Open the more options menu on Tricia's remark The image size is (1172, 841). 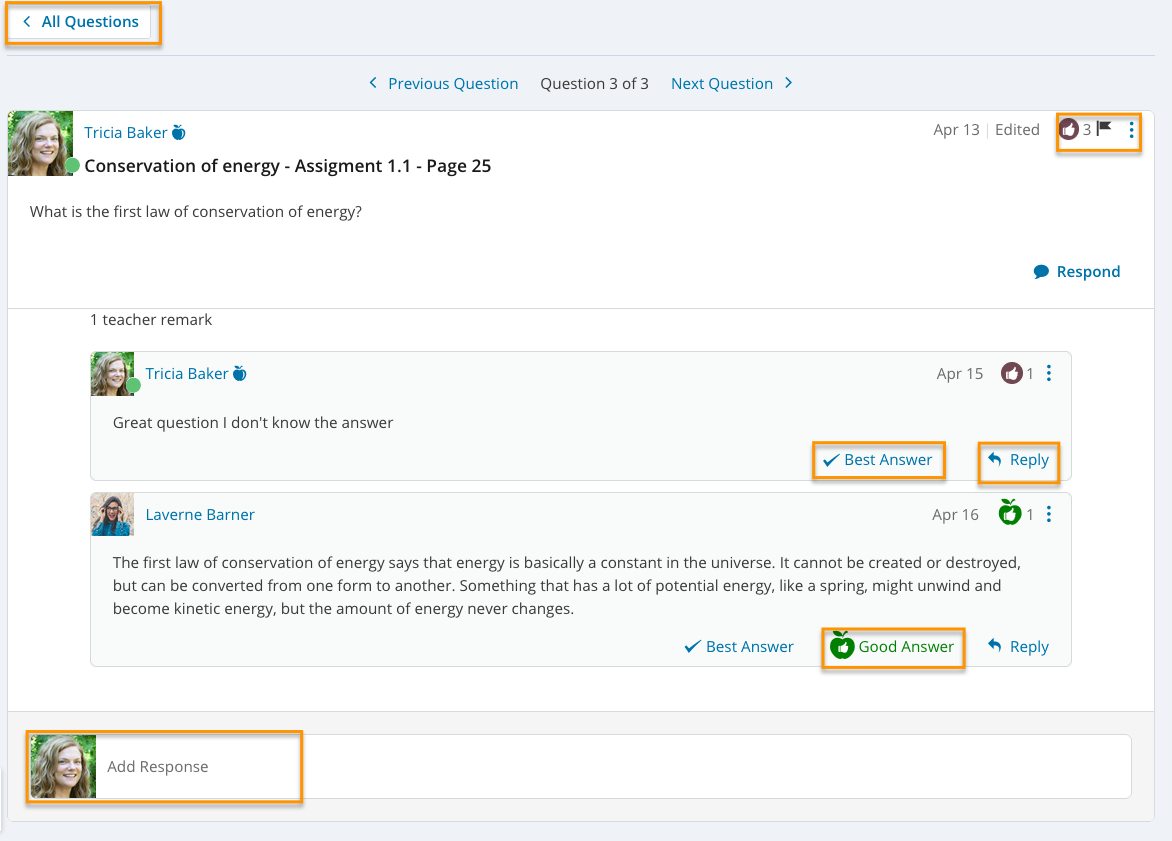[x=1049, y=373]
